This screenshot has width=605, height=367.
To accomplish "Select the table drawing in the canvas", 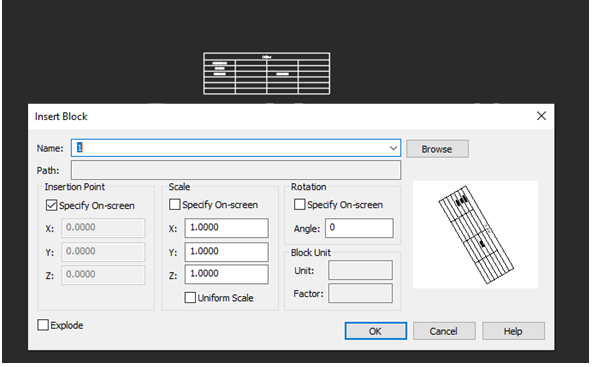I will (x=267, y=73).
